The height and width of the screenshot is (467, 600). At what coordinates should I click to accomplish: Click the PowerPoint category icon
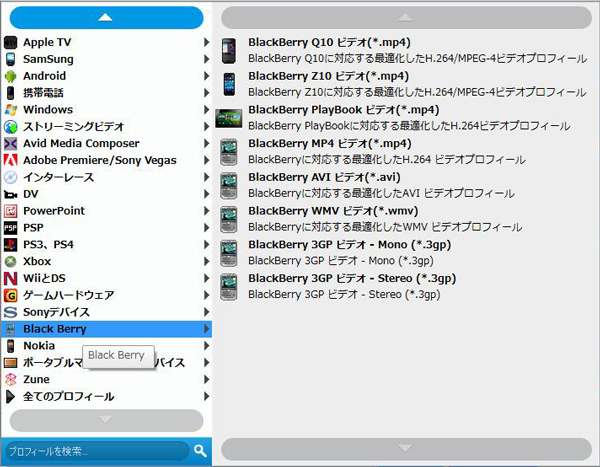pyautogui.click(x=11, y=211)
